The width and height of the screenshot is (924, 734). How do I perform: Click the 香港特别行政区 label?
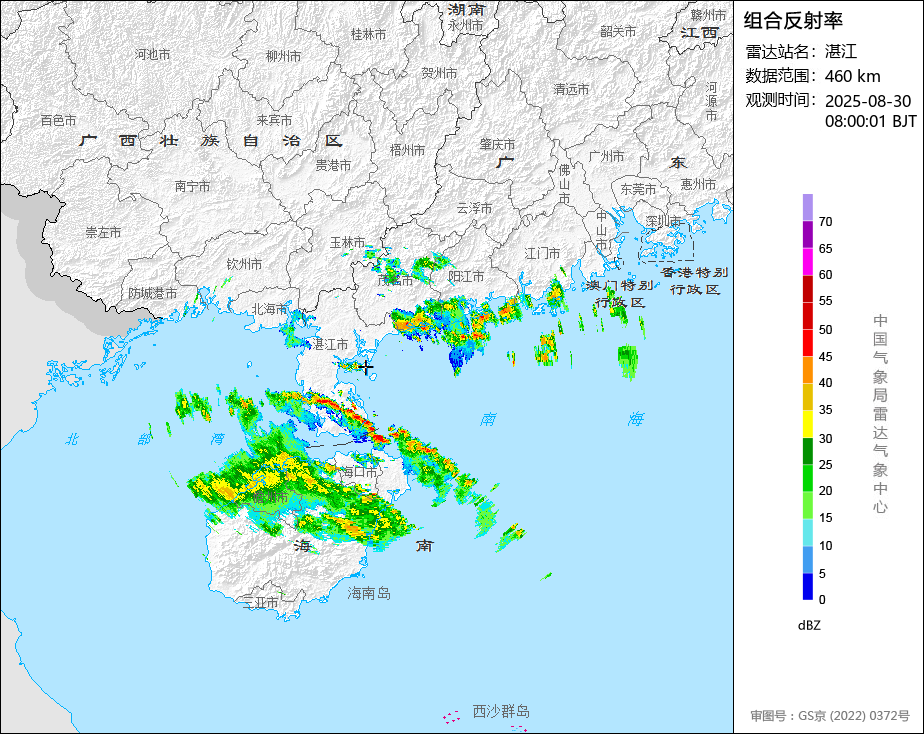click(695, 281)
